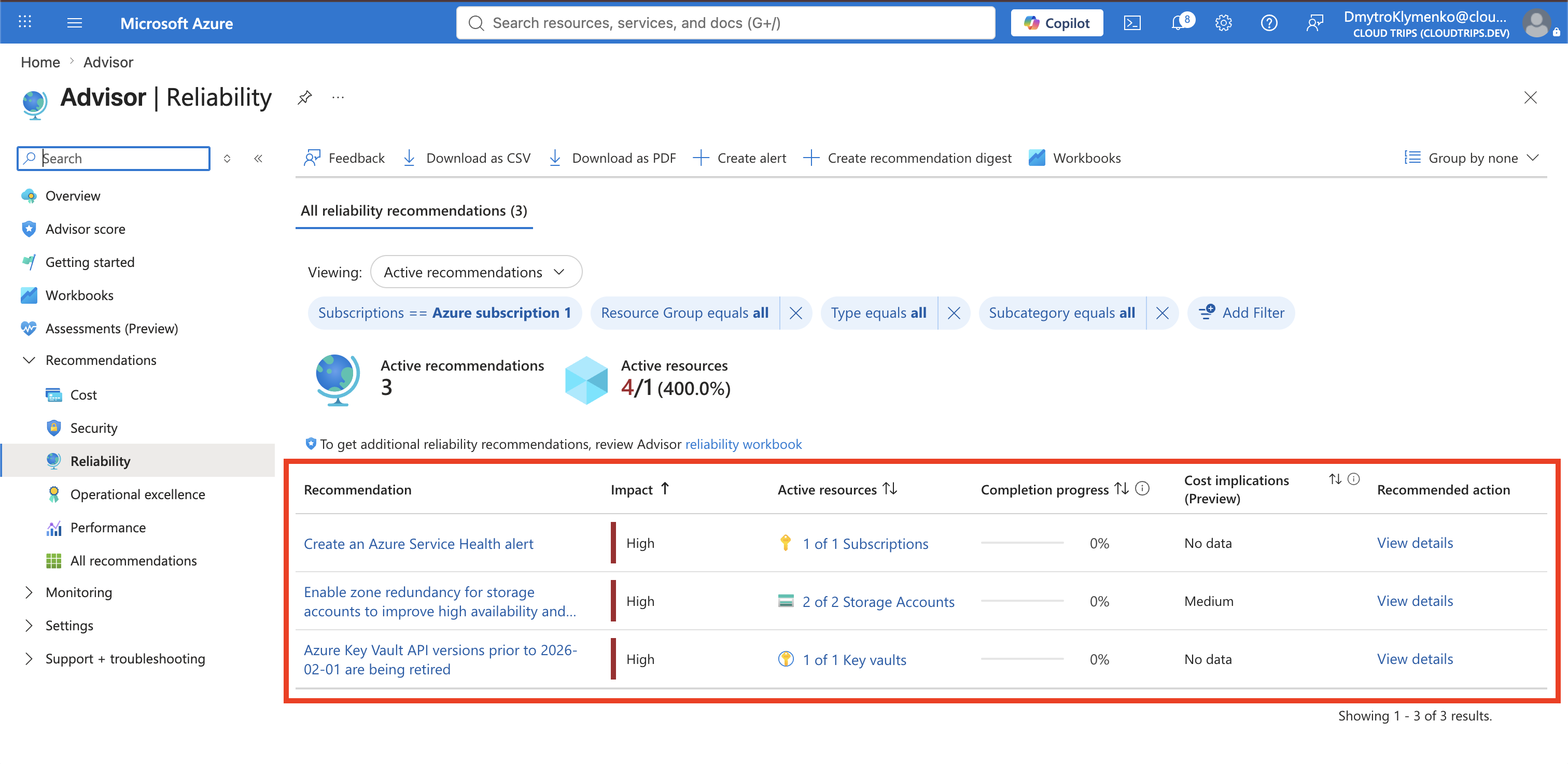Image resolution: width=1568 pixels, height=764 pixels.
Task: Click the global search resources box
Action: click(x=725, y=23)
